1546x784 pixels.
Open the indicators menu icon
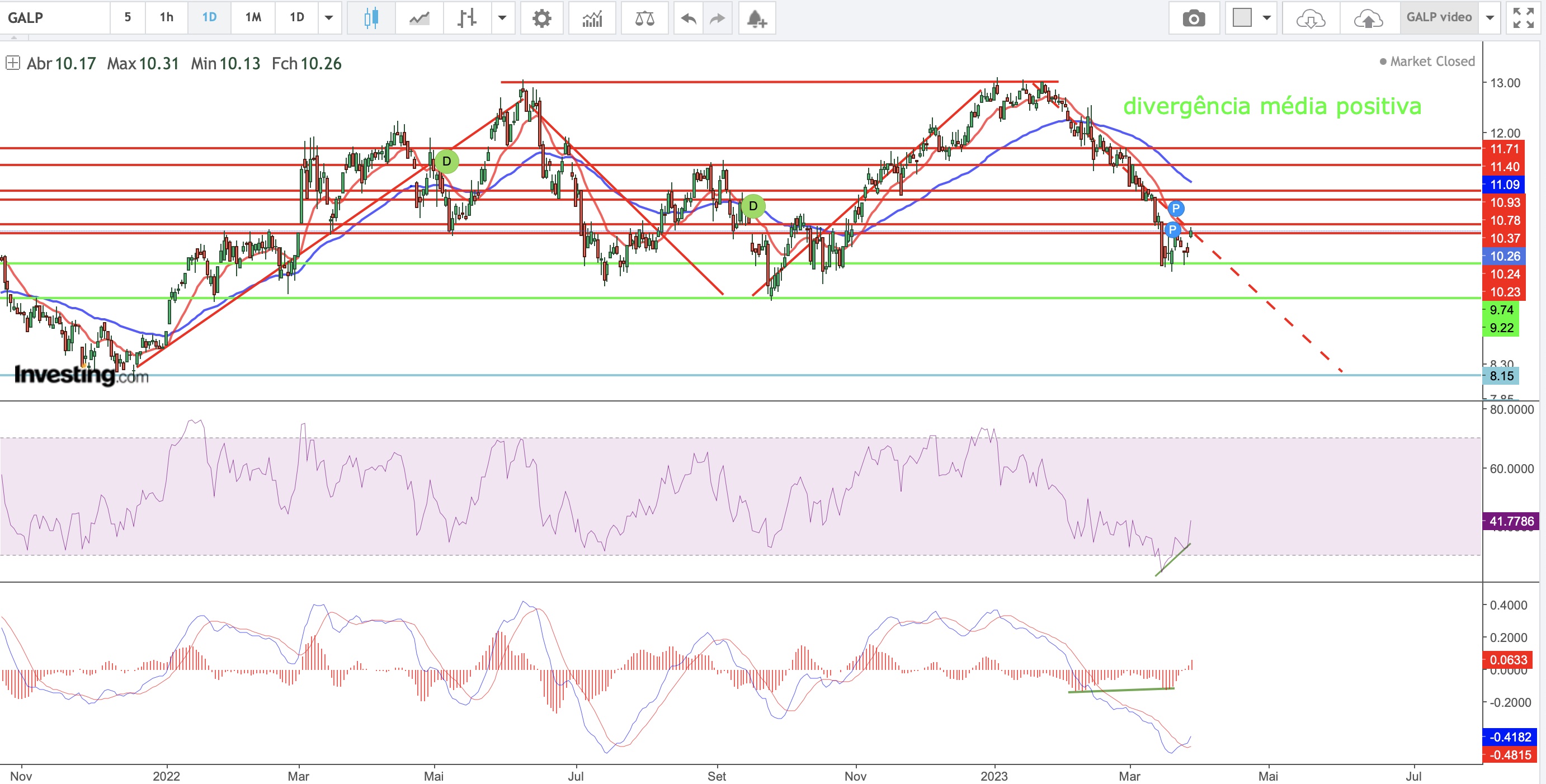point(592,18)
